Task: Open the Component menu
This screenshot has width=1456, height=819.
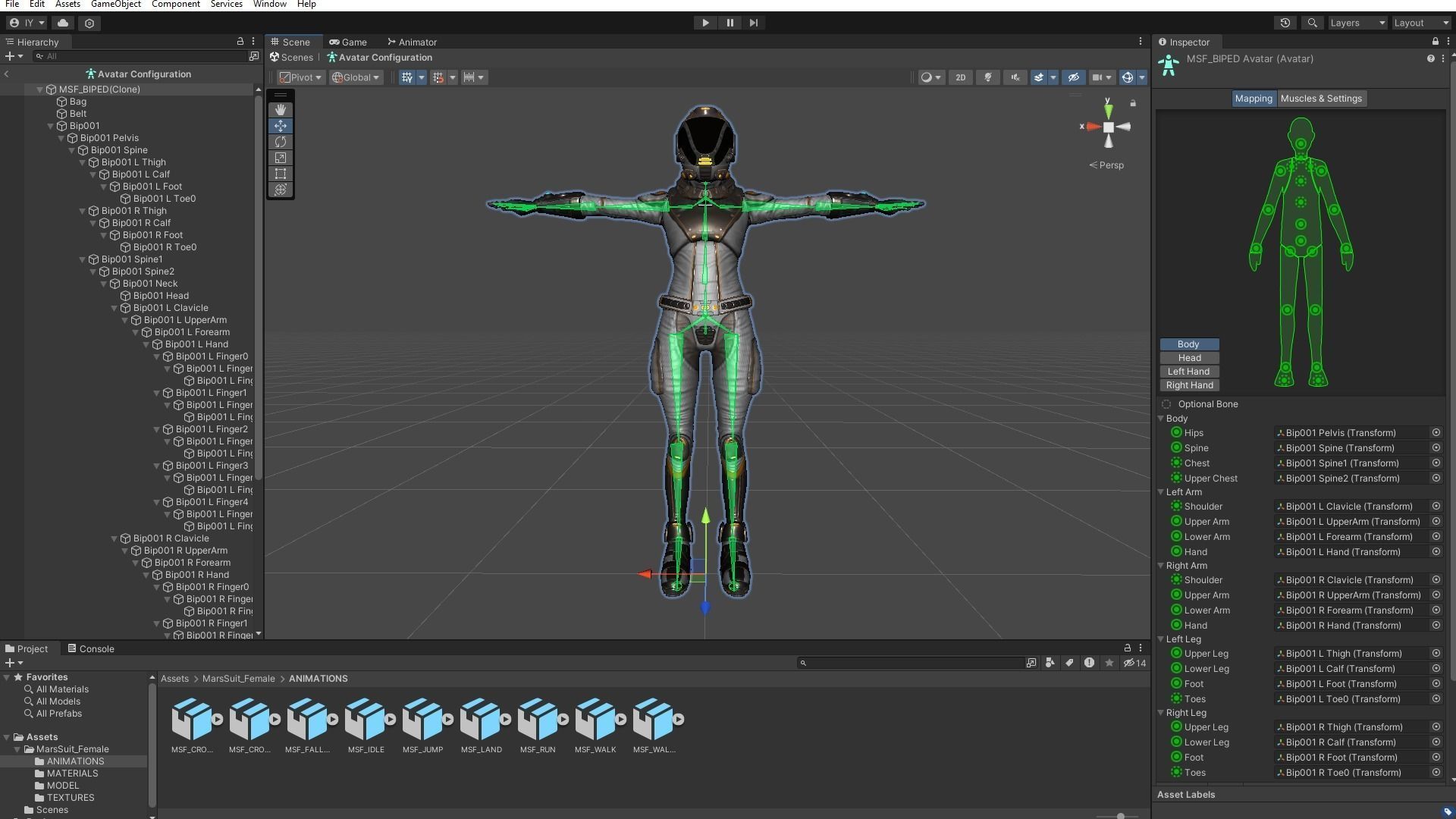Action: point(176,5)
